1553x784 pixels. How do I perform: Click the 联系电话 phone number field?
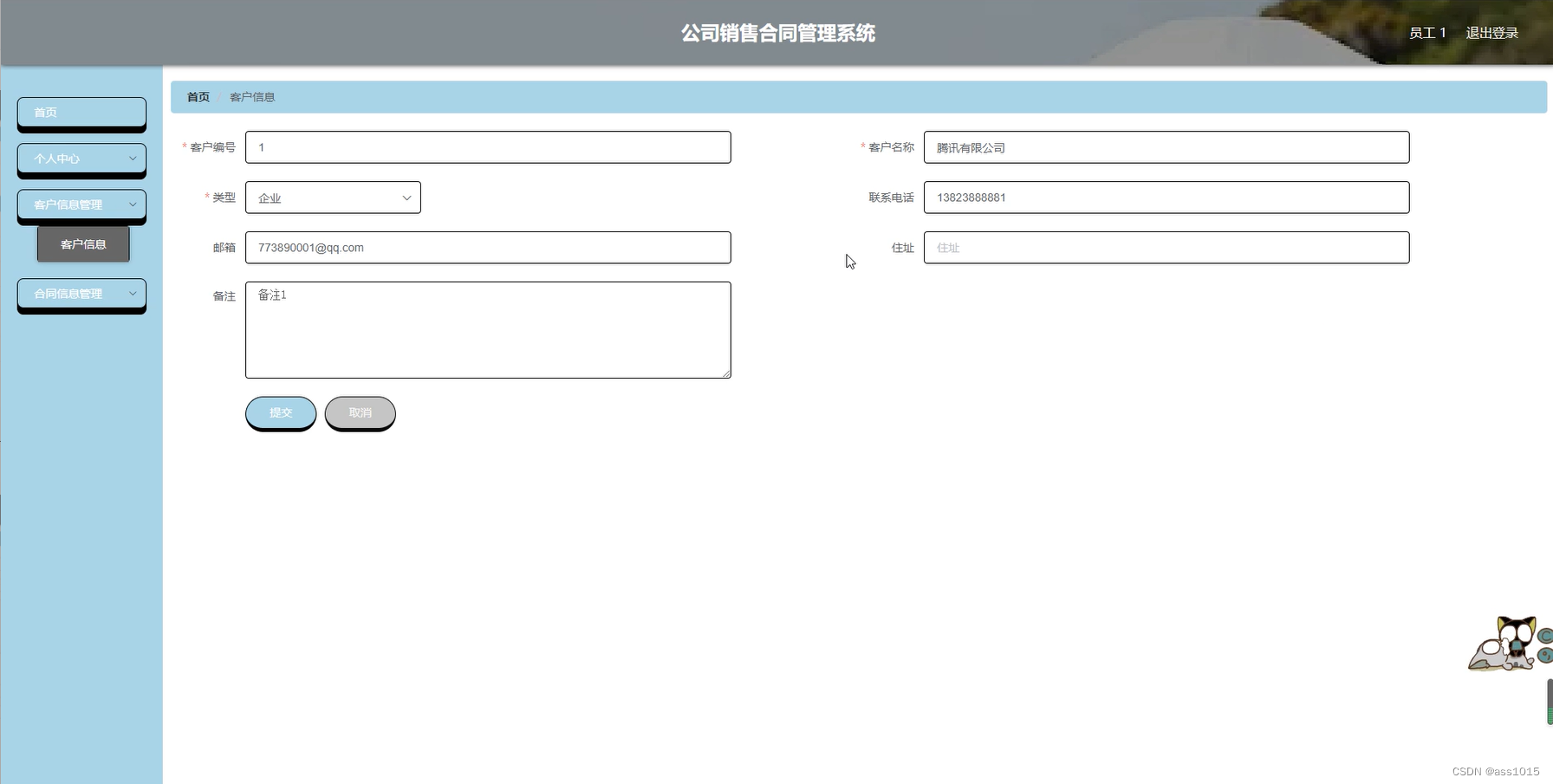coord(1166,198)
